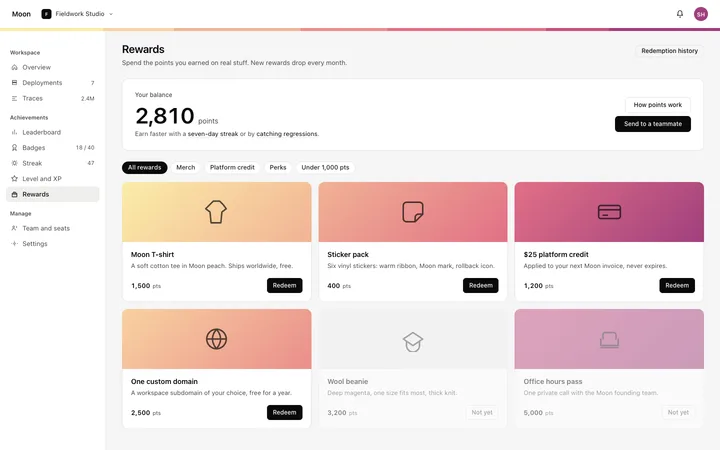
Task: Open Level and XP page
Action: pos(52,179)
